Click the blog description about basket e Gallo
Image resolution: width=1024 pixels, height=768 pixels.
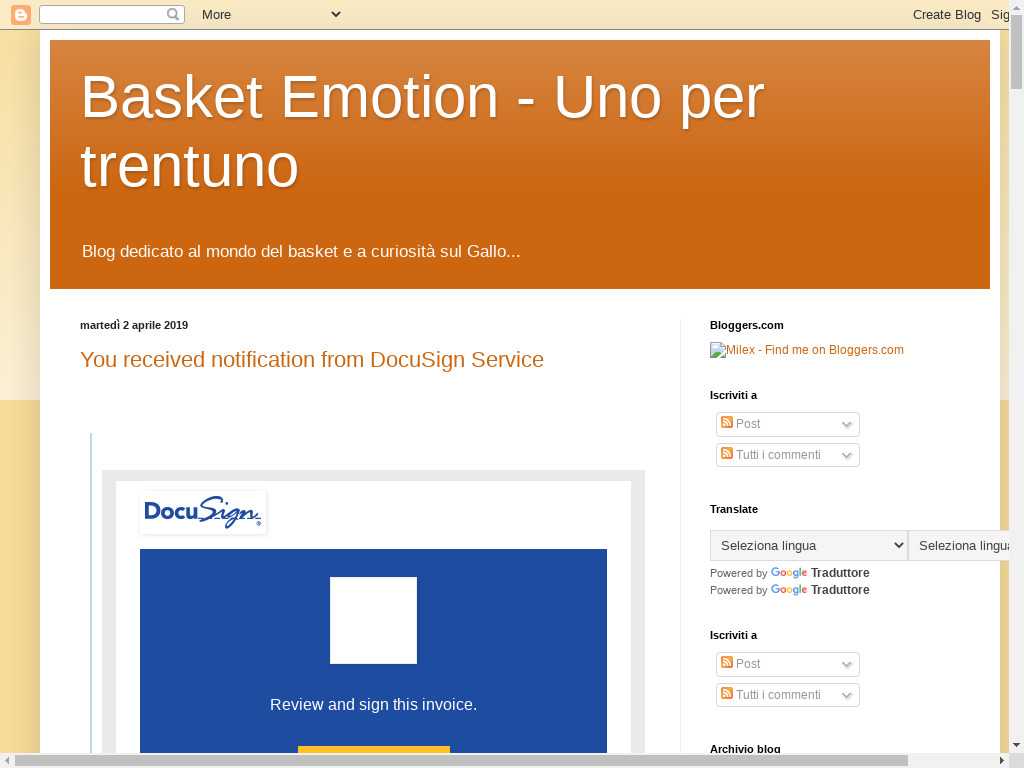click(301, 251)
